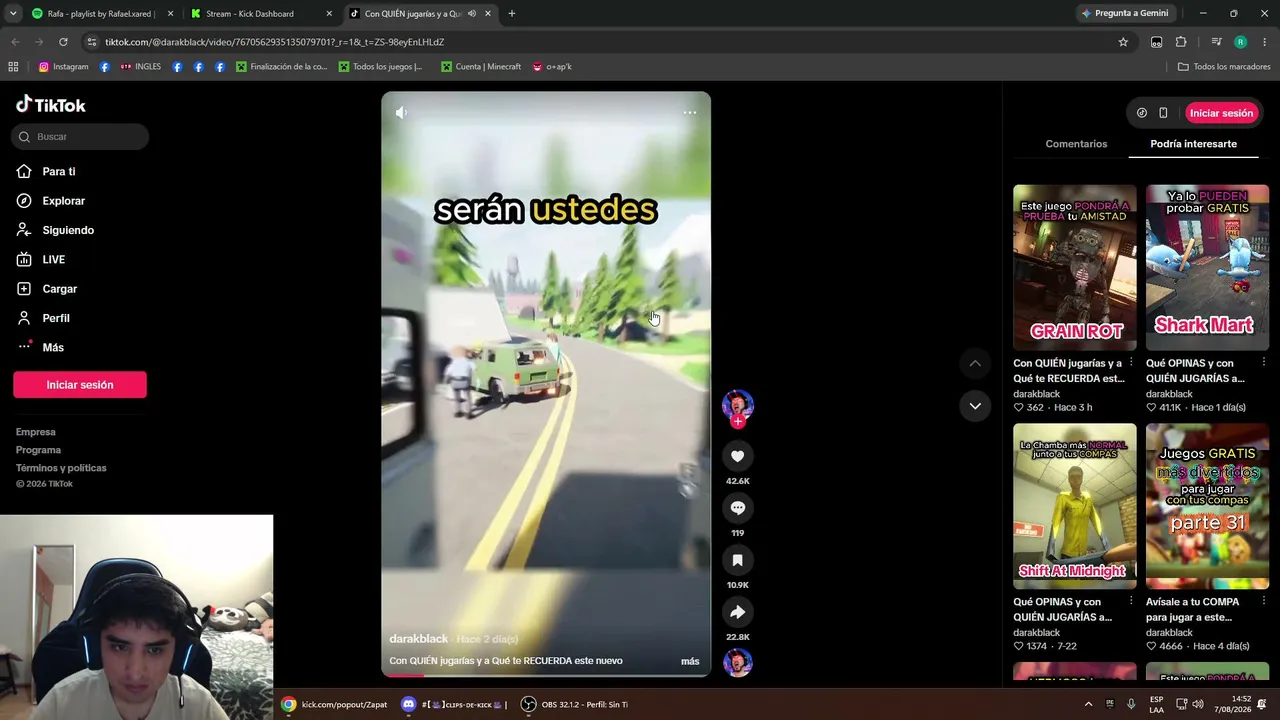
Task: Open the Juegos GRATIS parte 31 thumbnail
Action: pos(1207,506)
